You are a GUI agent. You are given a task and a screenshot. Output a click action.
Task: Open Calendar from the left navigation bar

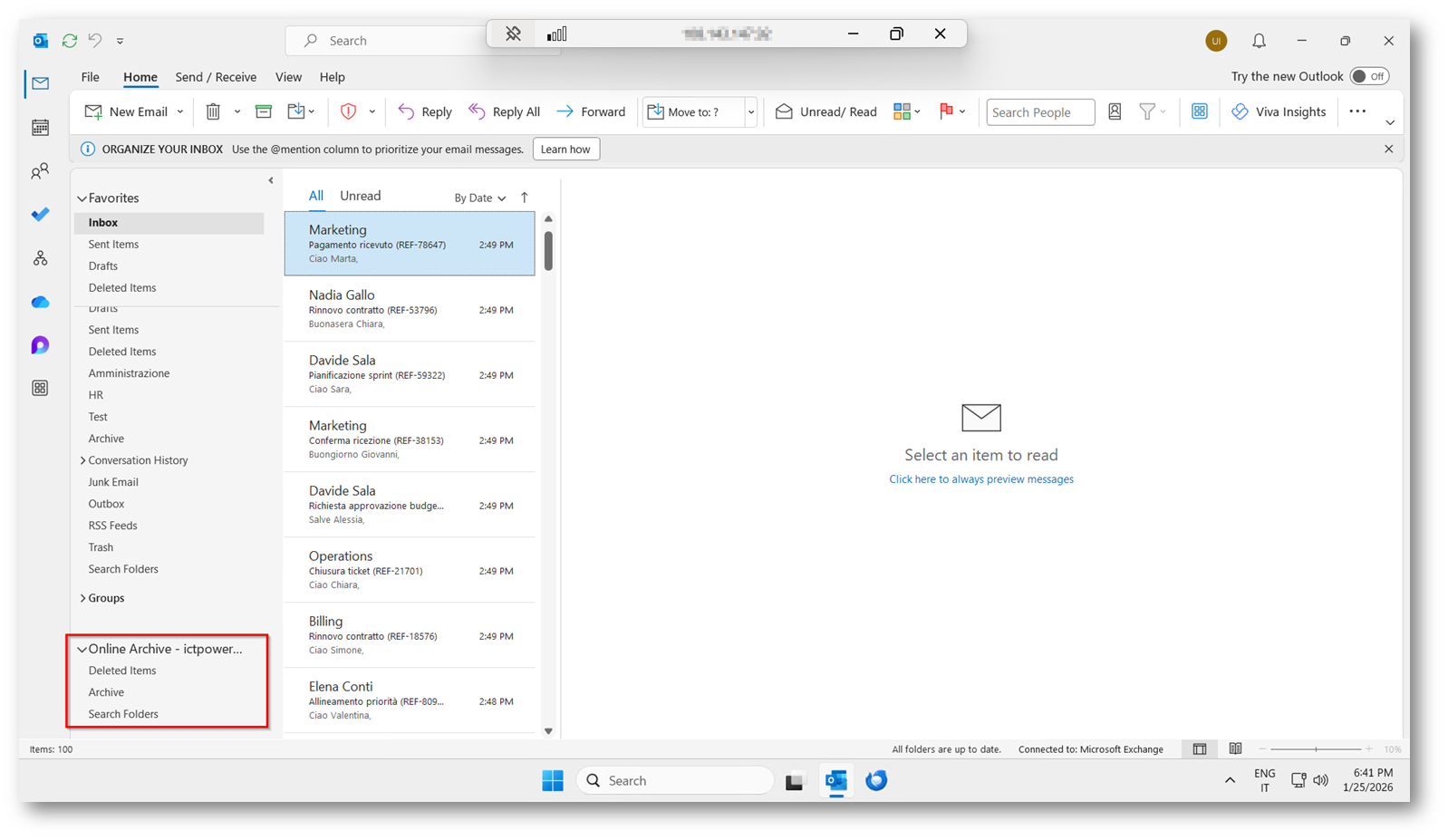point(40,128)
